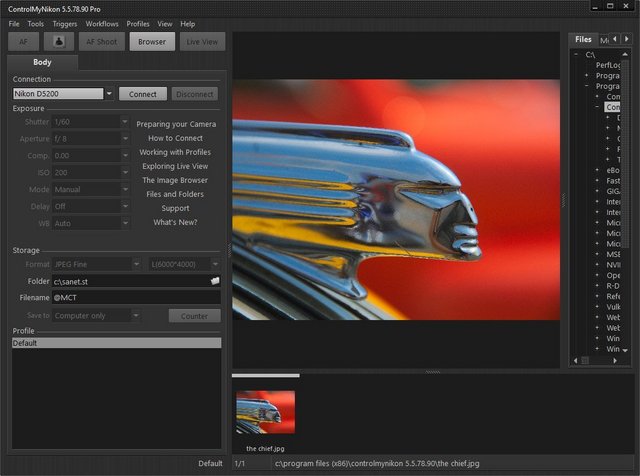Select the Files tab

point(583,39)
